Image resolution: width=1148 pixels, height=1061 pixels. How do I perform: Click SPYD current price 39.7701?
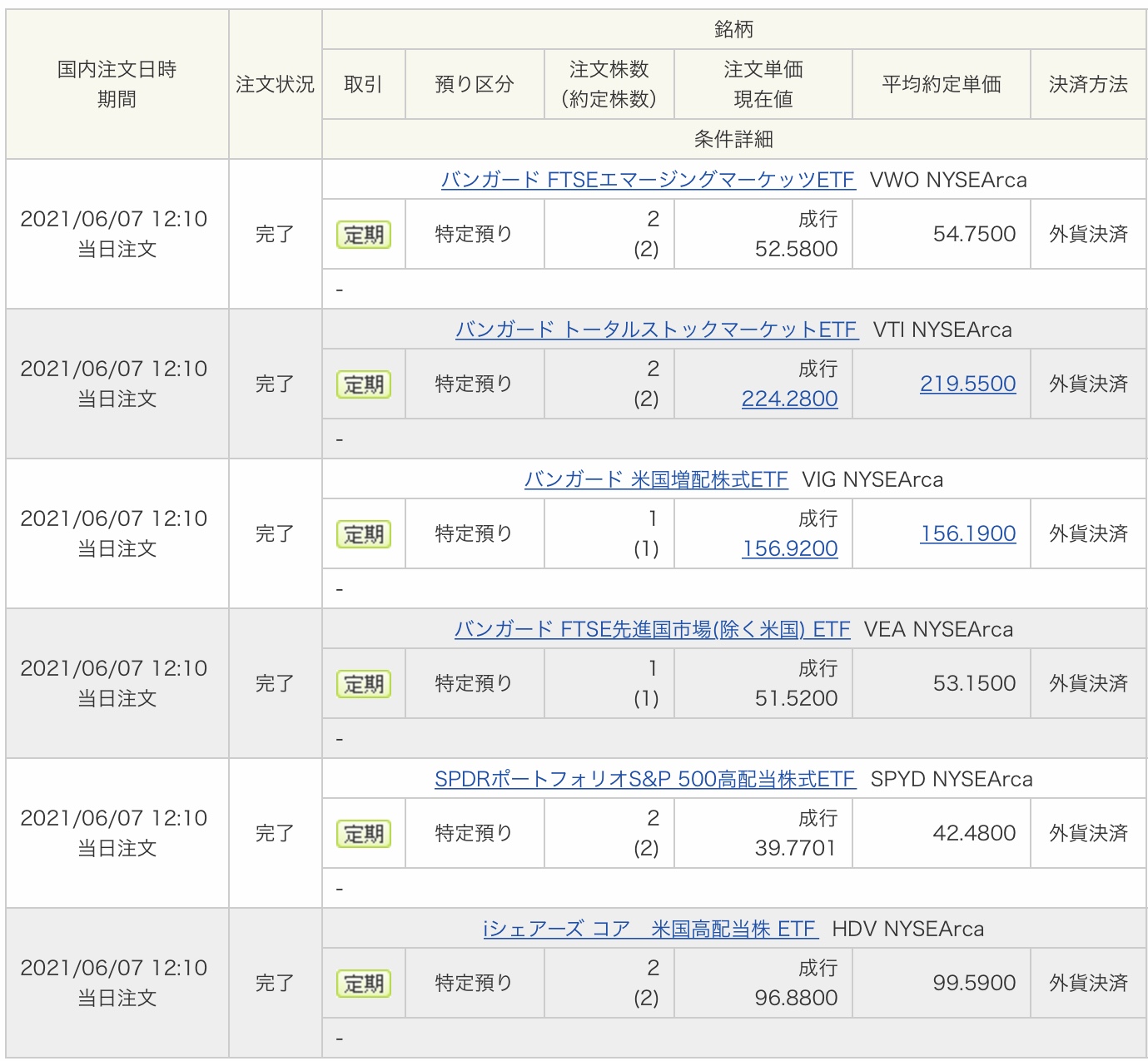click(795, 848)
